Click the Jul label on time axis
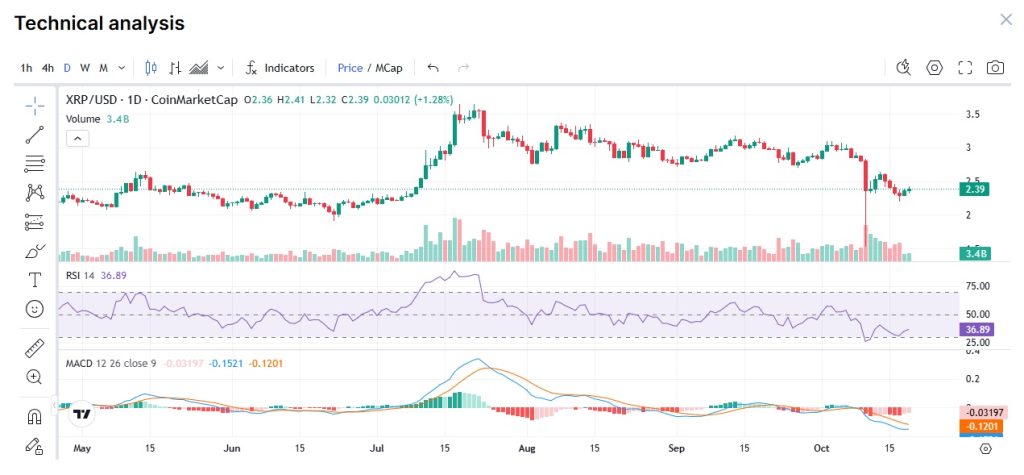 (x=378, y=449)
